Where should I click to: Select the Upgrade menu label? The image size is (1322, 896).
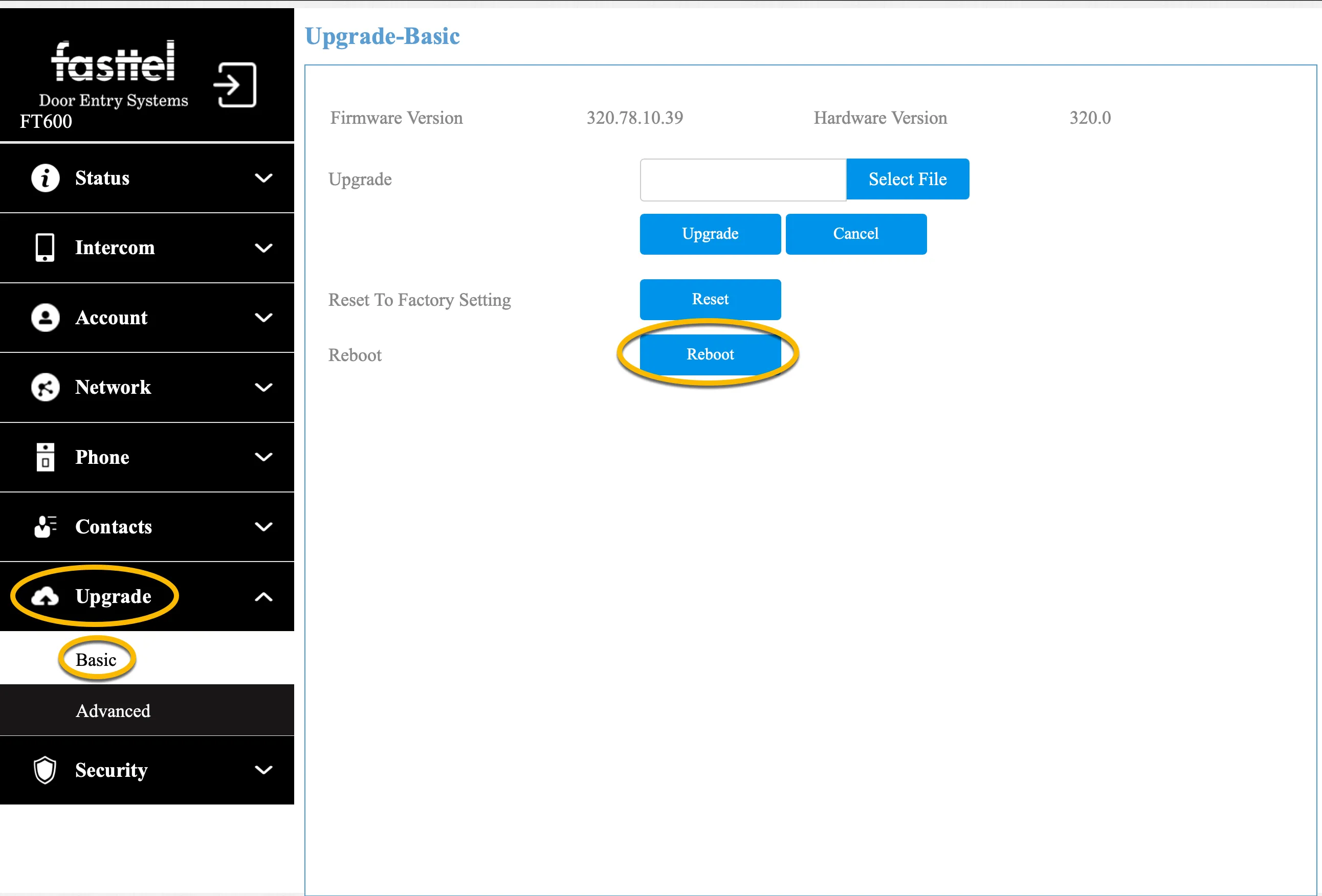click(x=114, y=596)
